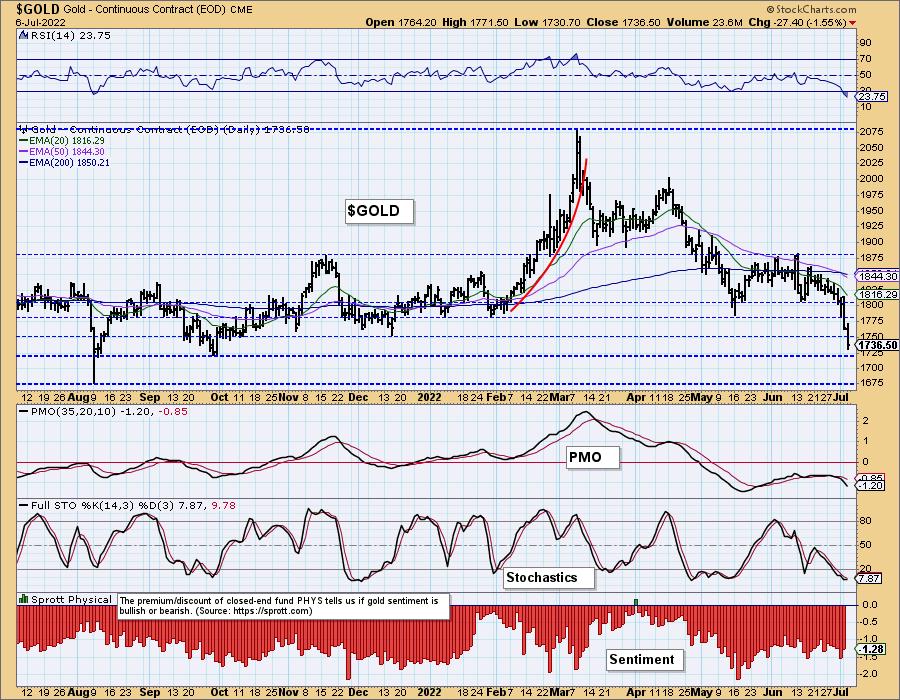The height and width of the screenshot is (700, 900).
Task: Click the EMA(20) 1816.29 legend text
Action: [67, 141]
